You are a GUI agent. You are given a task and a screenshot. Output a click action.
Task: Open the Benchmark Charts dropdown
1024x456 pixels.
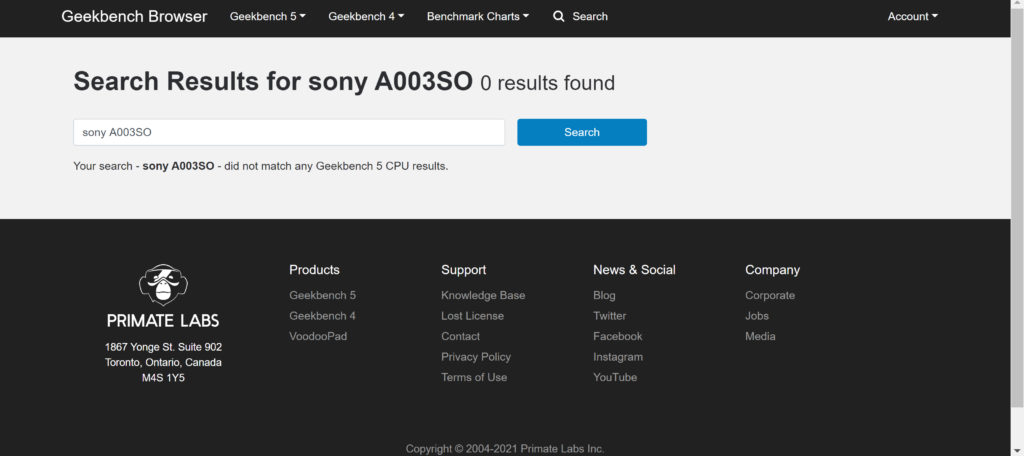(x=478, y=16)
